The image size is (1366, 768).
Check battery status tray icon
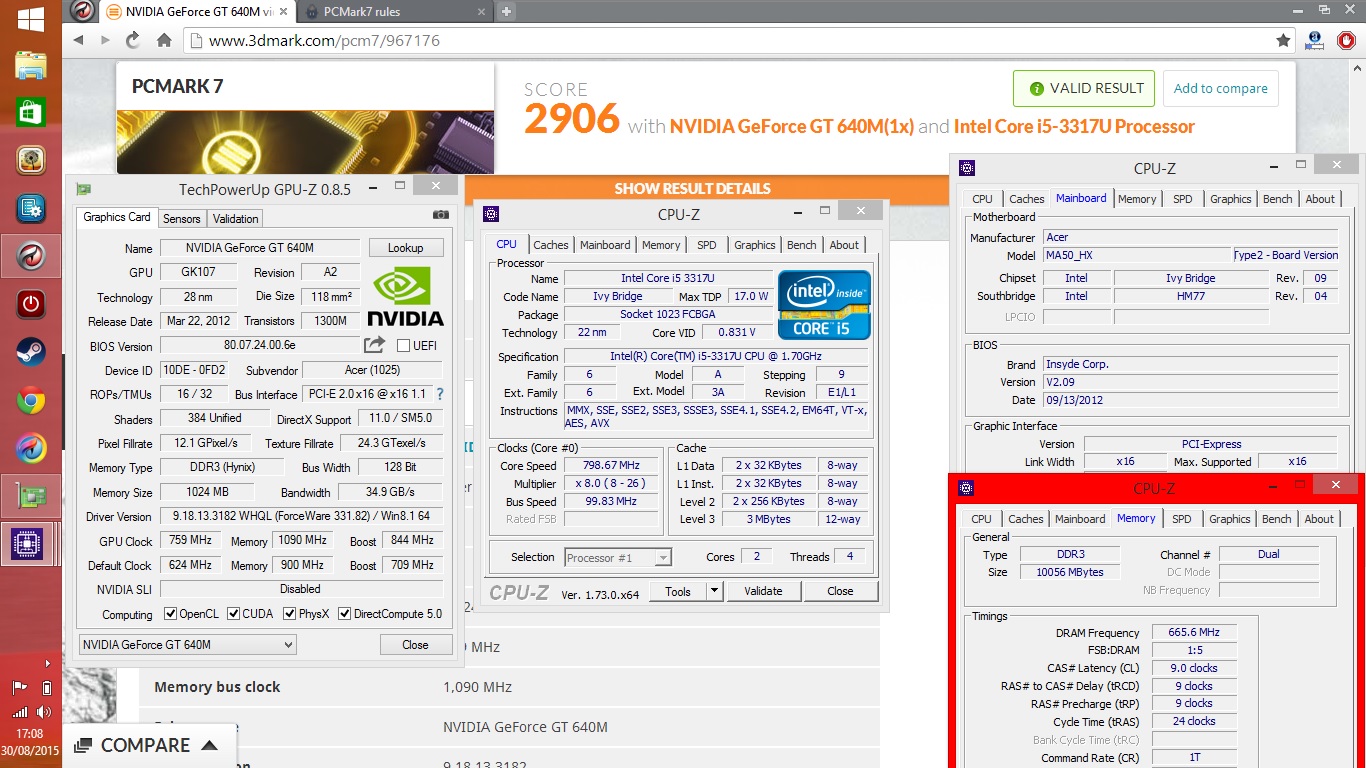coord(47,687)
